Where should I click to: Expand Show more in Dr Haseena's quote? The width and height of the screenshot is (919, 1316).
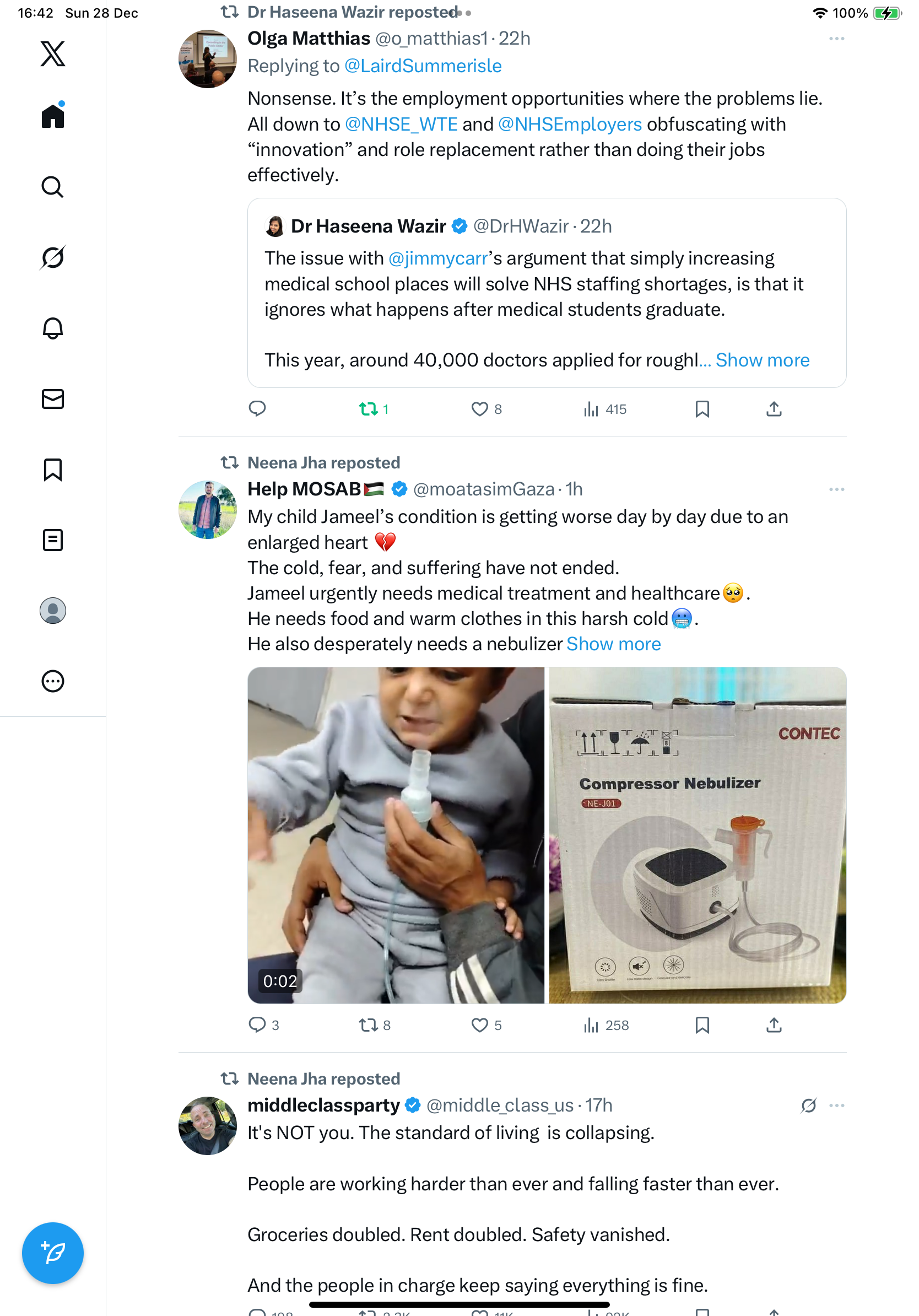click(x=762, y=360)
